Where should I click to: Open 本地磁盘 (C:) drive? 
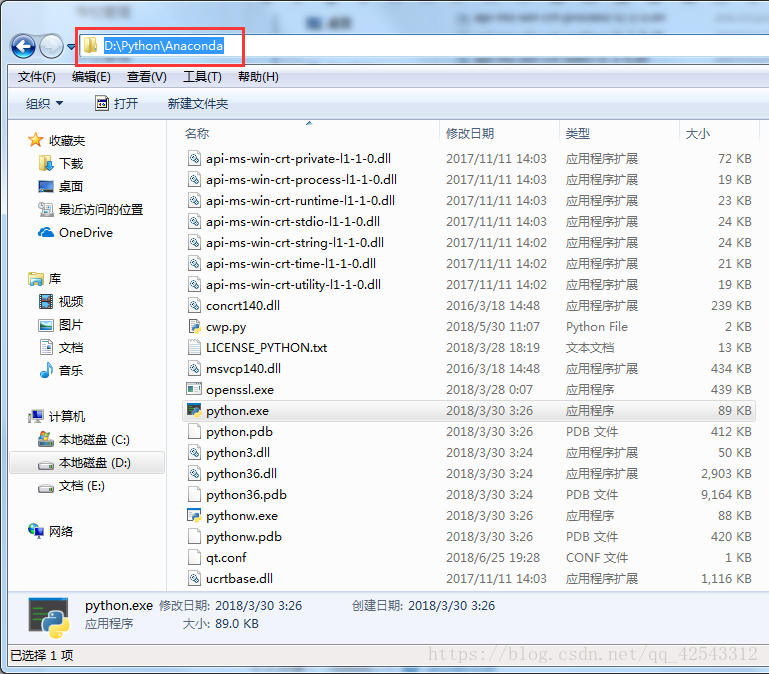click(84, 440)
